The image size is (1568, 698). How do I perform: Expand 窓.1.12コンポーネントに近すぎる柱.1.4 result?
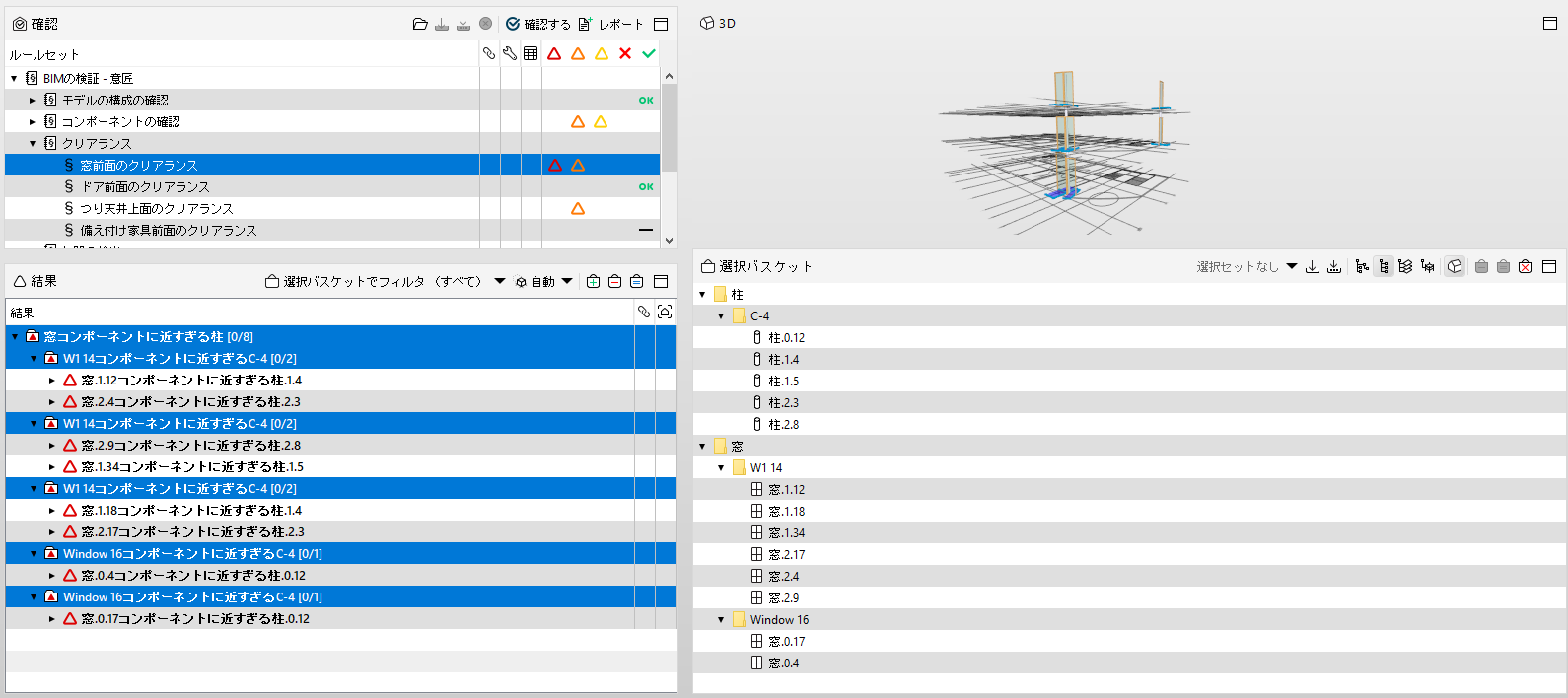point(52,380)
